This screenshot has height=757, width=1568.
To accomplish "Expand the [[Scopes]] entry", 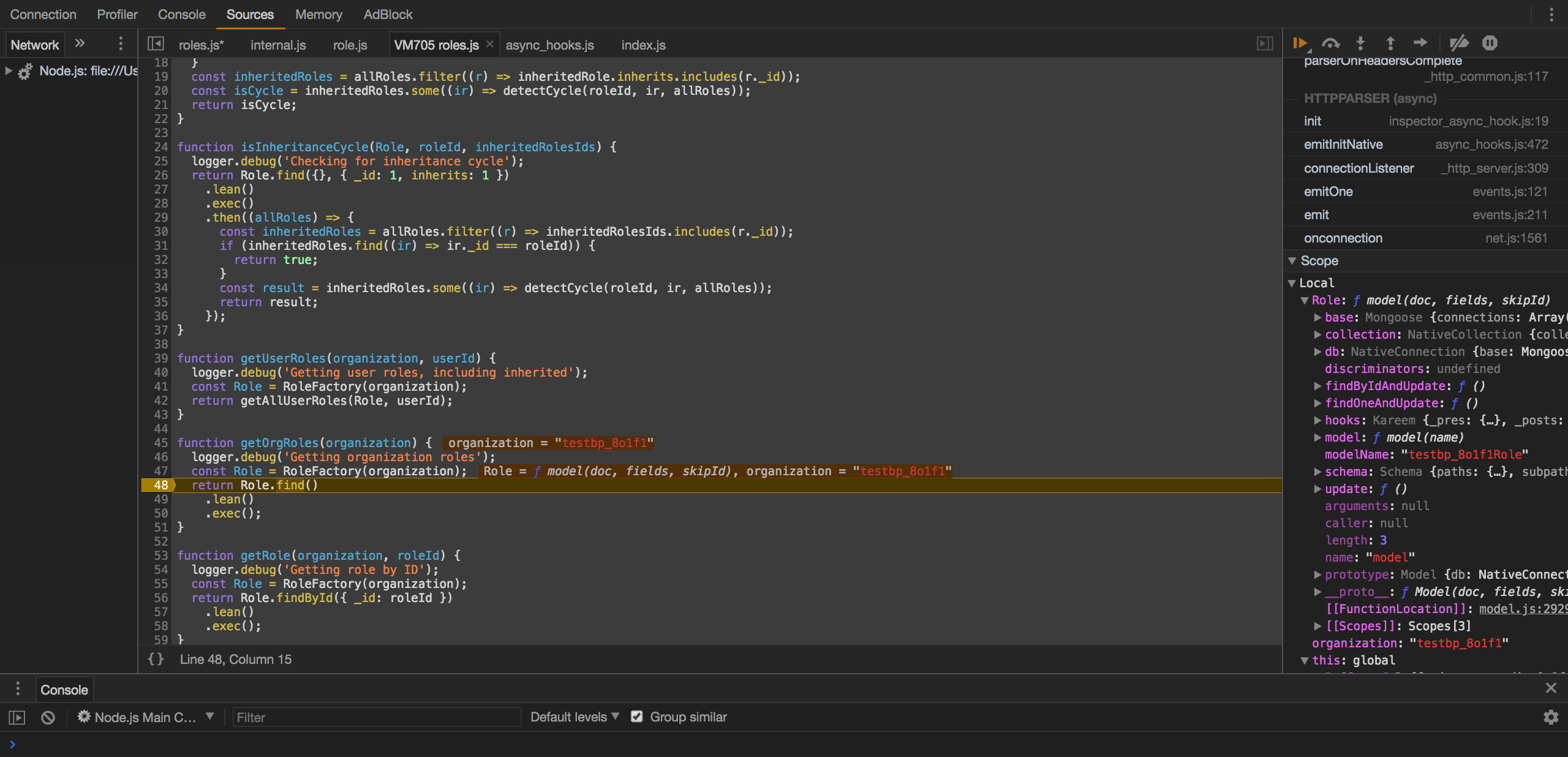I will (1317, 626).
